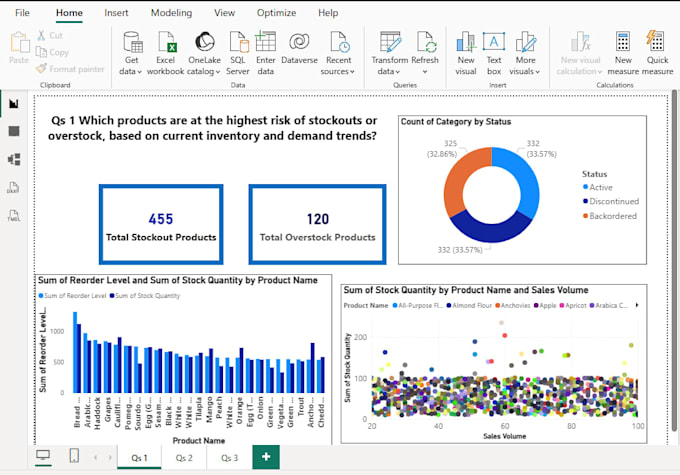Switch to the Qs 2 page tab
The width and height of the screenshot is (680, 475).
tap(184, 458)
